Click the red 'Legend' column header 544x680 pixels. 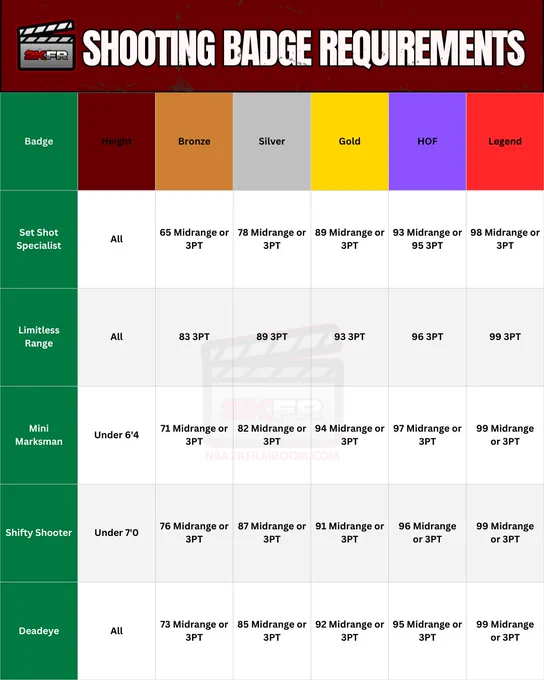[x=505, y=141]
